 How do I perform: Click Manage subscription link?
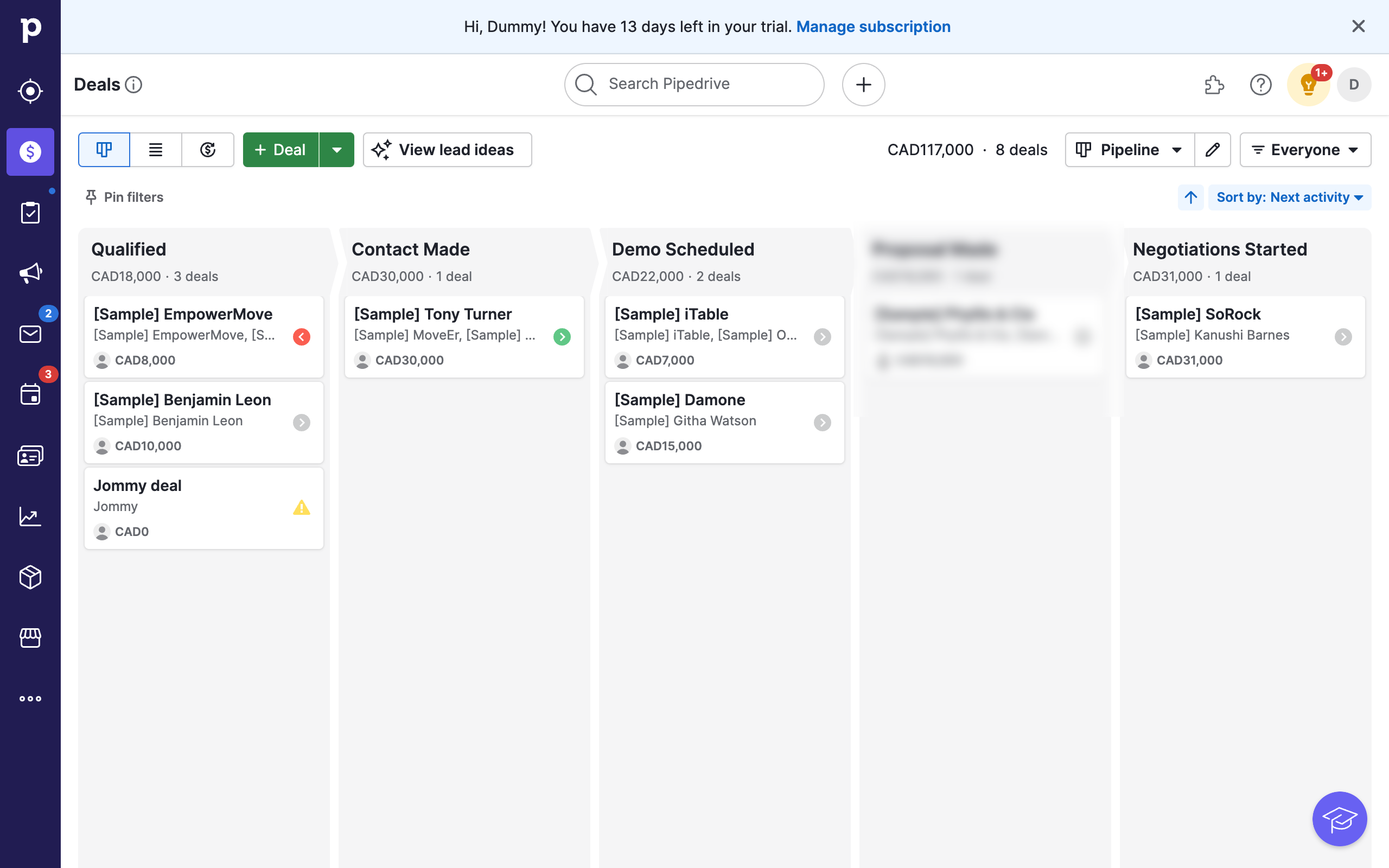click(873, 27)
